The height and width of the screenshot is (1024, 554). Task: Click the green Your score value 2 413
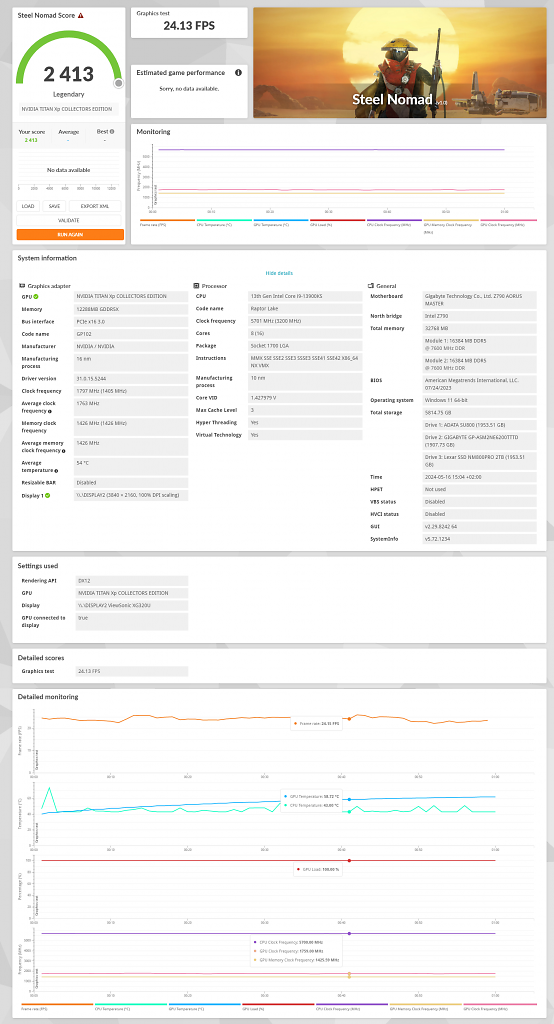31,140
